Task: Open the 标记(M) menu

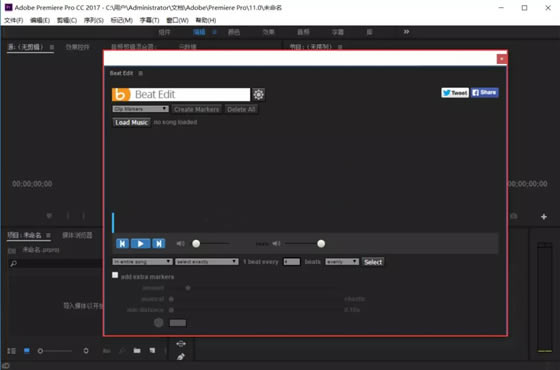Action: [x=121, y=20]
